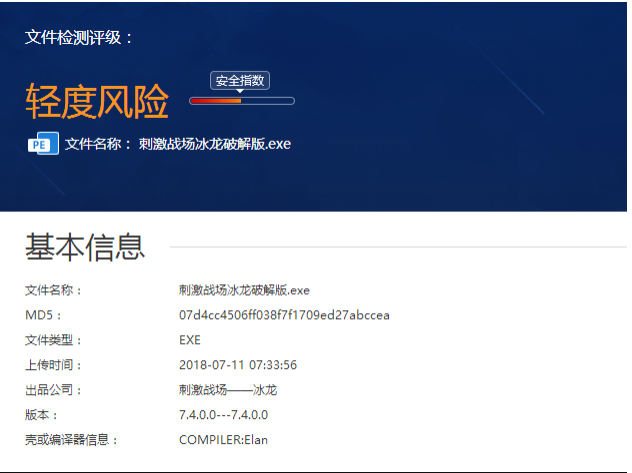Click the file name in the blue banner

pyautogui.click(x=215, y=144)
